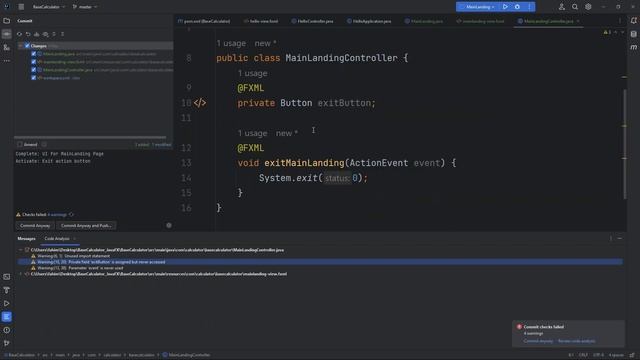Select the Code Analysis tab
The height and width of the screenshot is (360, 640).
click(x=57, y=239)
